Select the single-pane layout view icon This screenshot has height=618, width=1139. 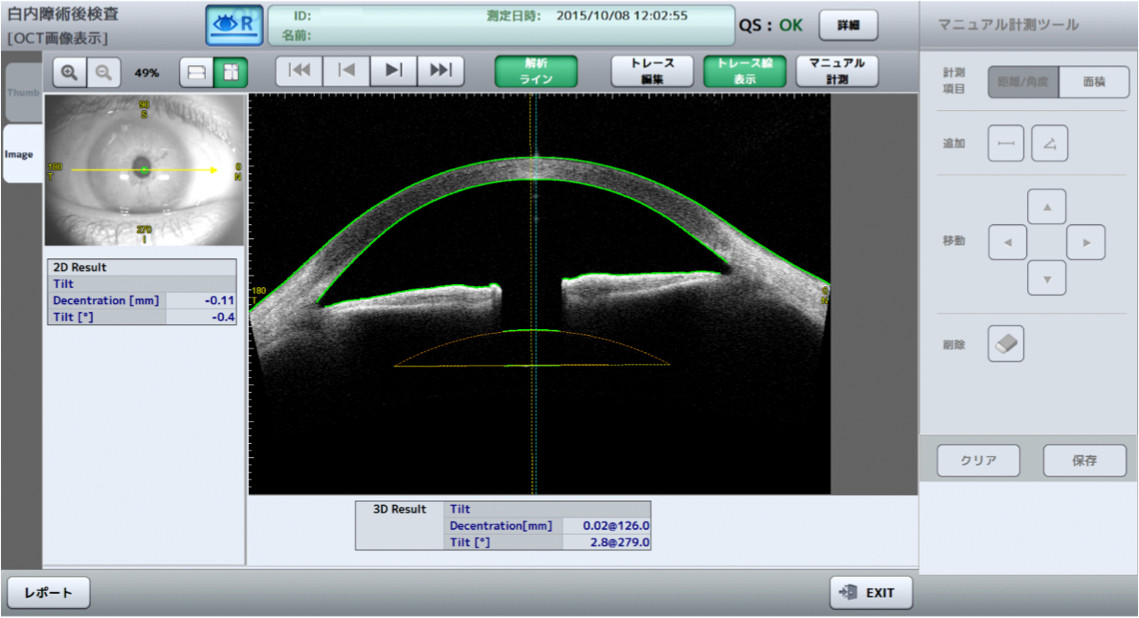tap(197, 72)
